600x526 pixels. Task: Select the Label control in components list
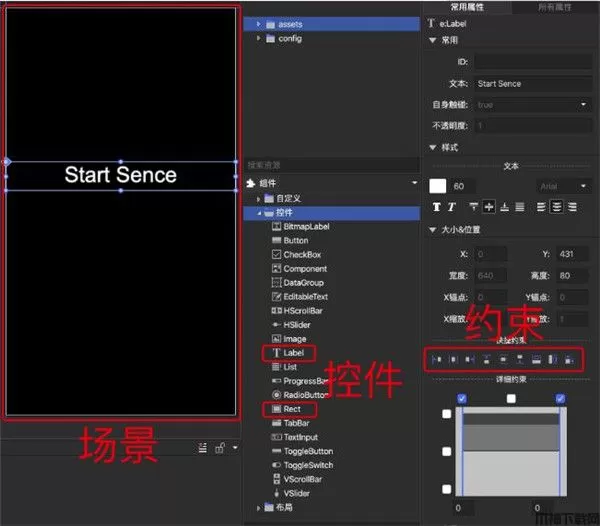tap(293, 353)
